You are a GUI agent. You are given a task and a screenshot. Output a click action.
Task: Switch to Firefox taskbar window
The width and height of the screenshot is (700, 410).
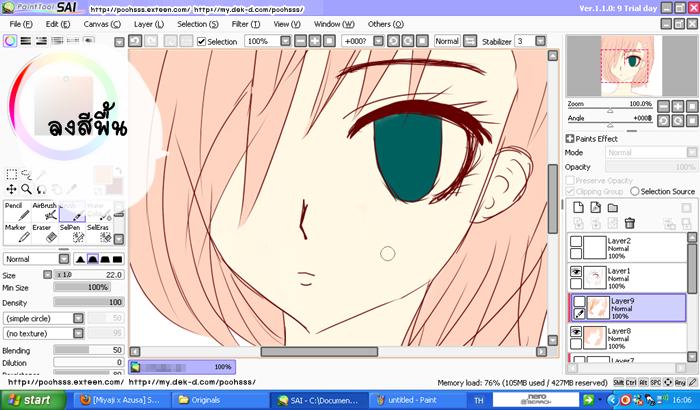[121, 400]
